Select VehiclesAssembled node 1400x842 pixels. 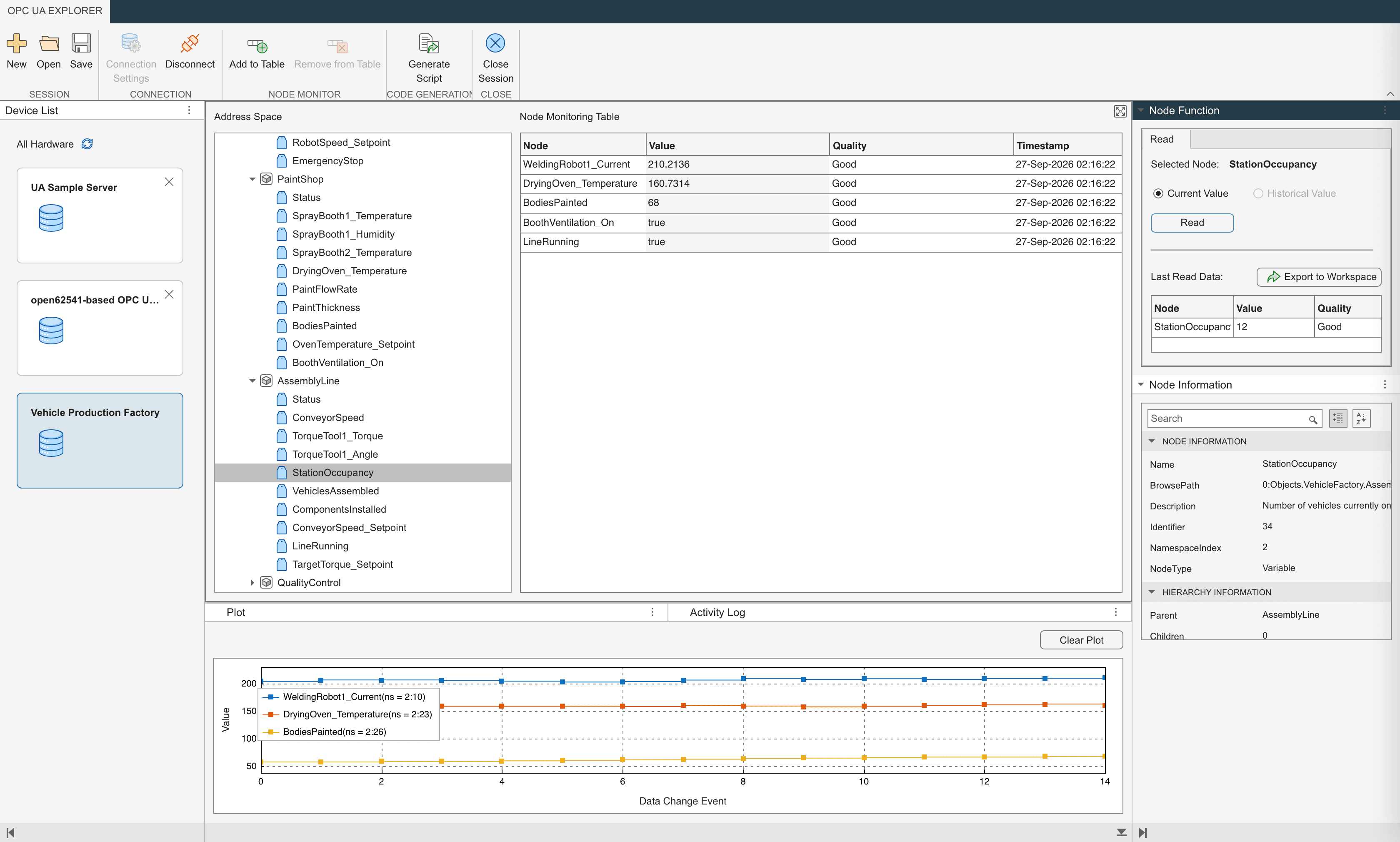335,491
